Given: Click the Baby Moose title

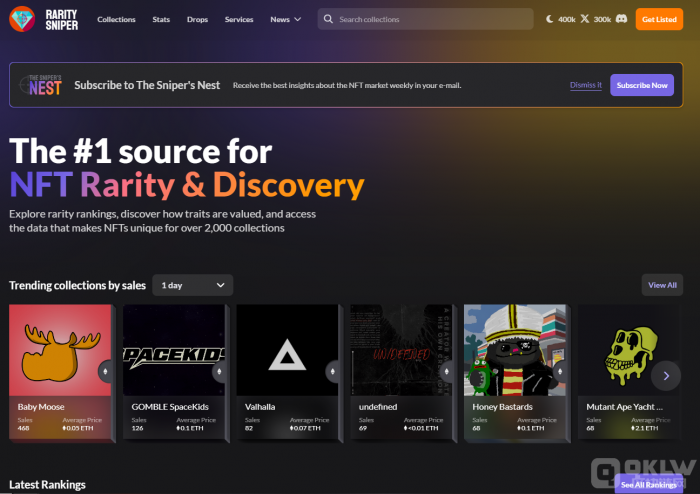Looking at the screenshot, I should [x=41, y=407].
